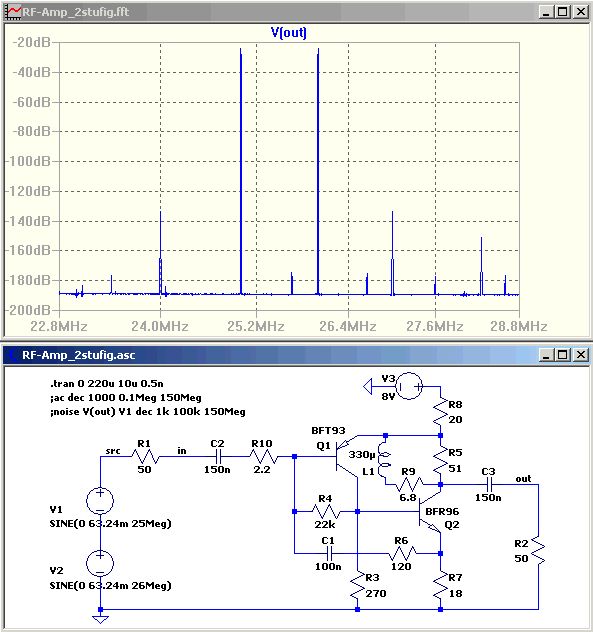Maximize the FFT plot window
Viewport: 593px width, 632px height.
click(563, 12)
